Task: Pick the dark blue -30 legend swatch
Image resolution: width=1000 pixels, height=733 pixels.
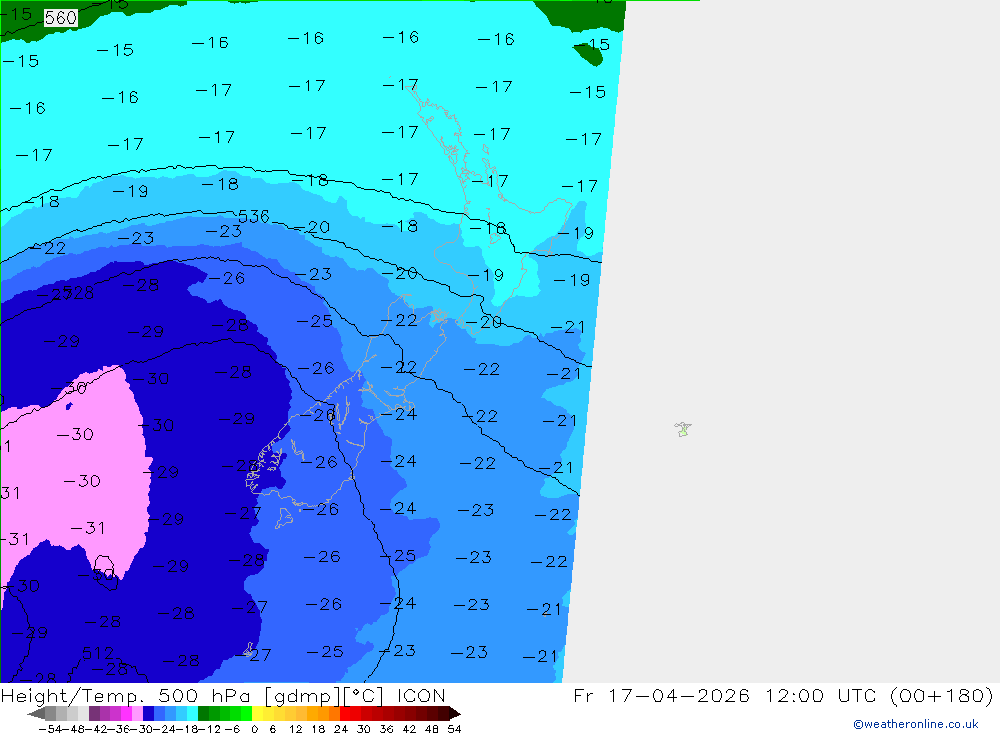Action: coord(148,714)
